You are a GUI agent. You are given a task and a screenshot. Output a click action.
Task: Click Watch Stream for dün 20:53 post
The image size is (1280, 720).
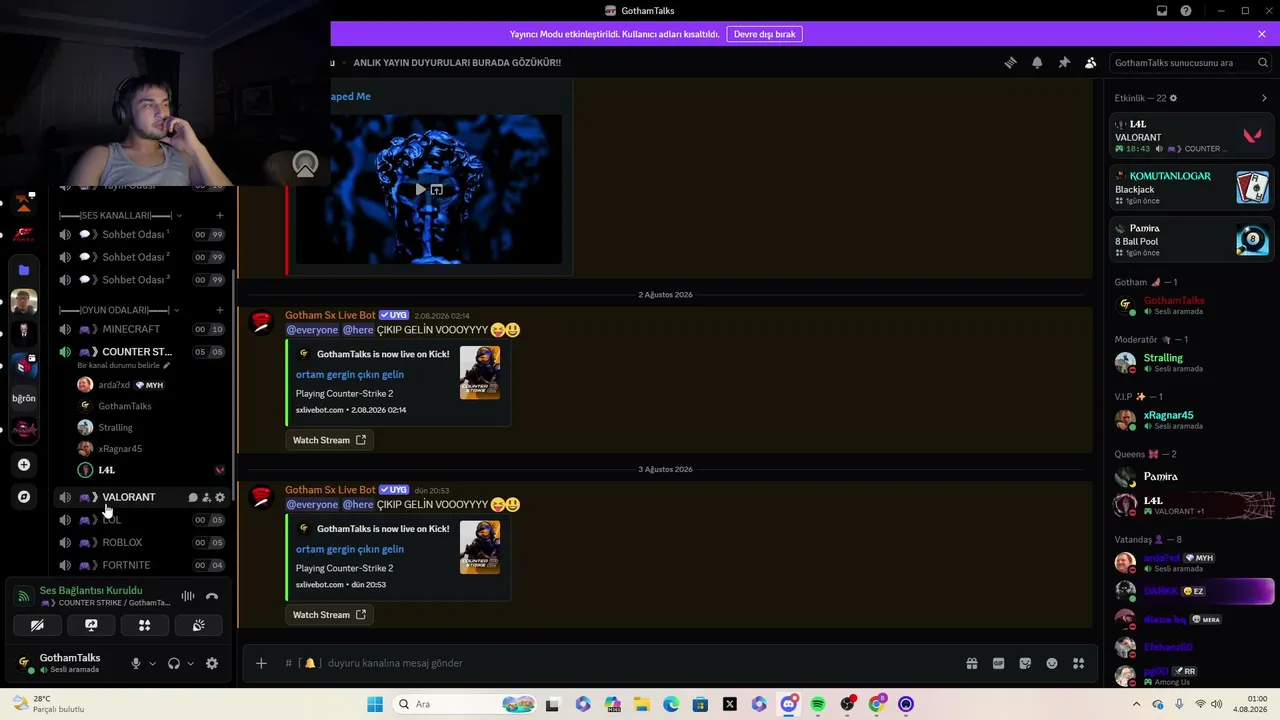(x=329, y=615)
